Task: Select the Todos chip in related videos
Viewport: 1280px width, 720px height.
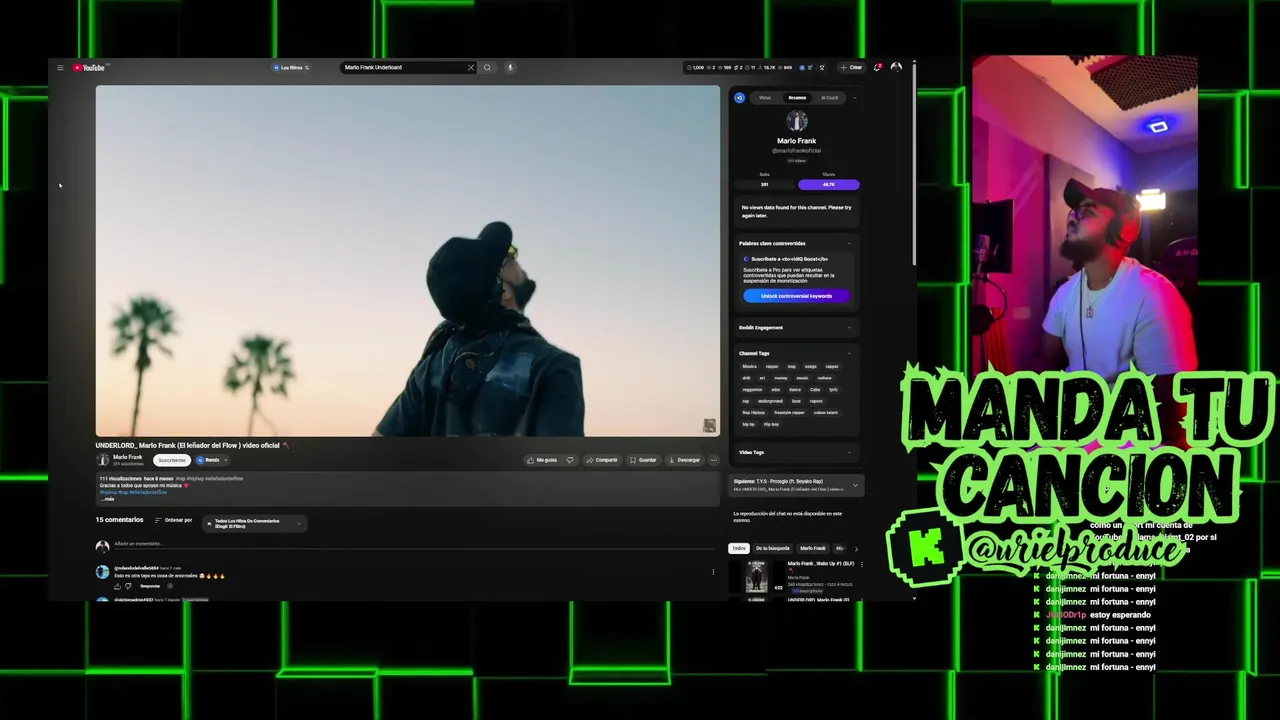Action: click(x=739, y=548)
